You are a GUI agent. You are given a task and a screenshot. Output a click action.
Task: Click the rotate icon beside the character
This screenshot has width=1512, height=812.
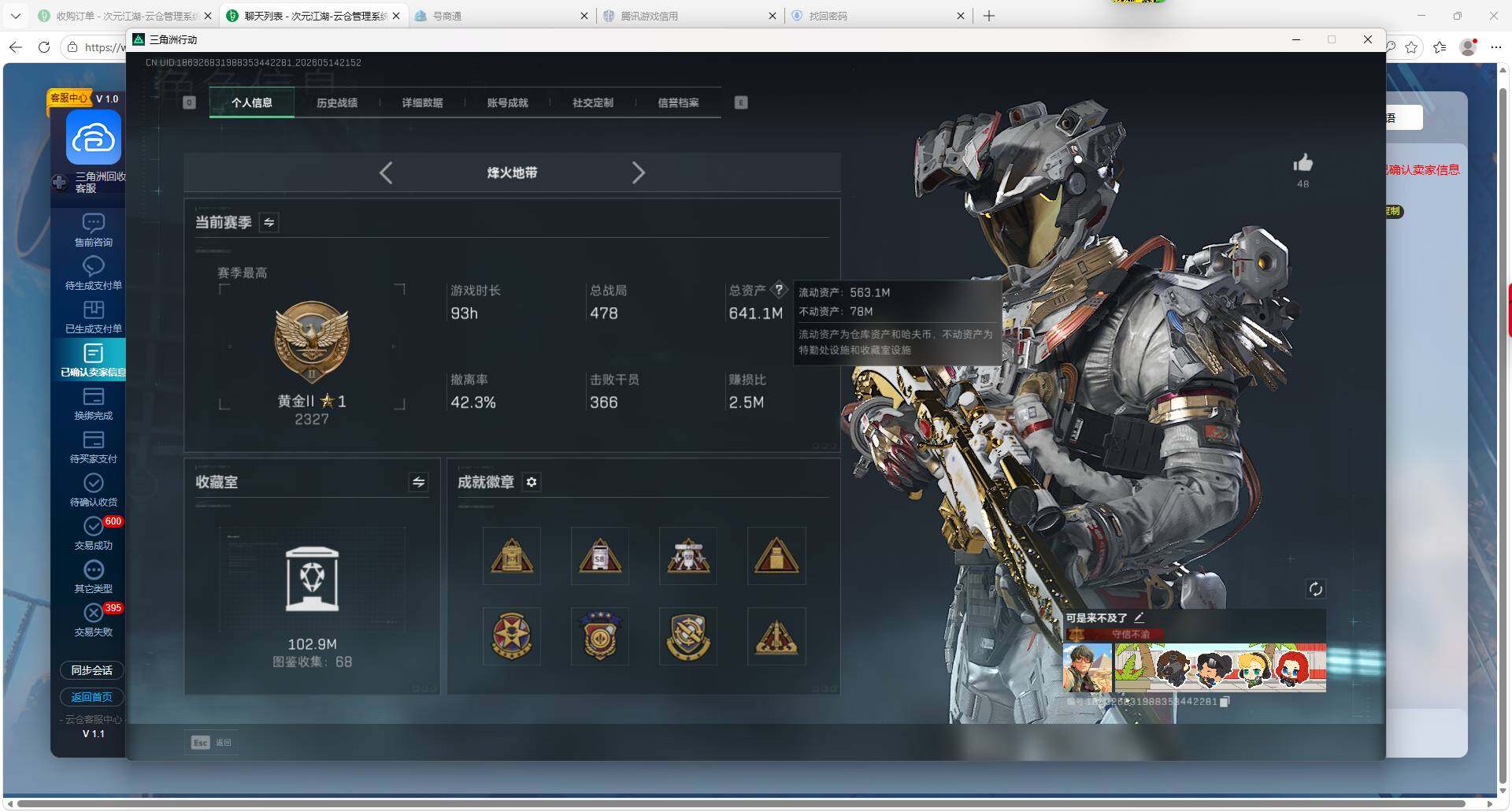point(1315,589)
